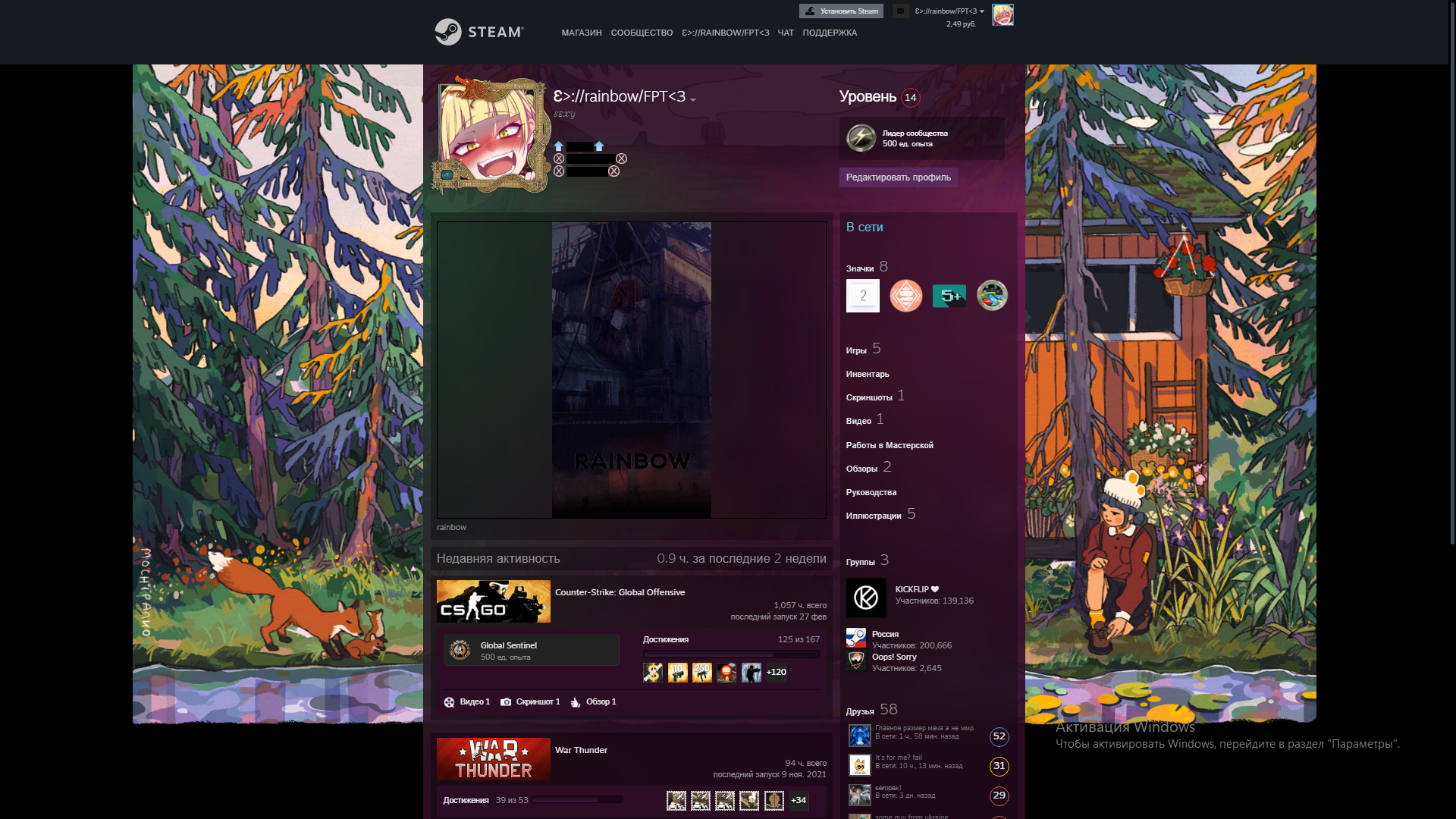Open the Community Leader badge icon

[x=861, y=138]
